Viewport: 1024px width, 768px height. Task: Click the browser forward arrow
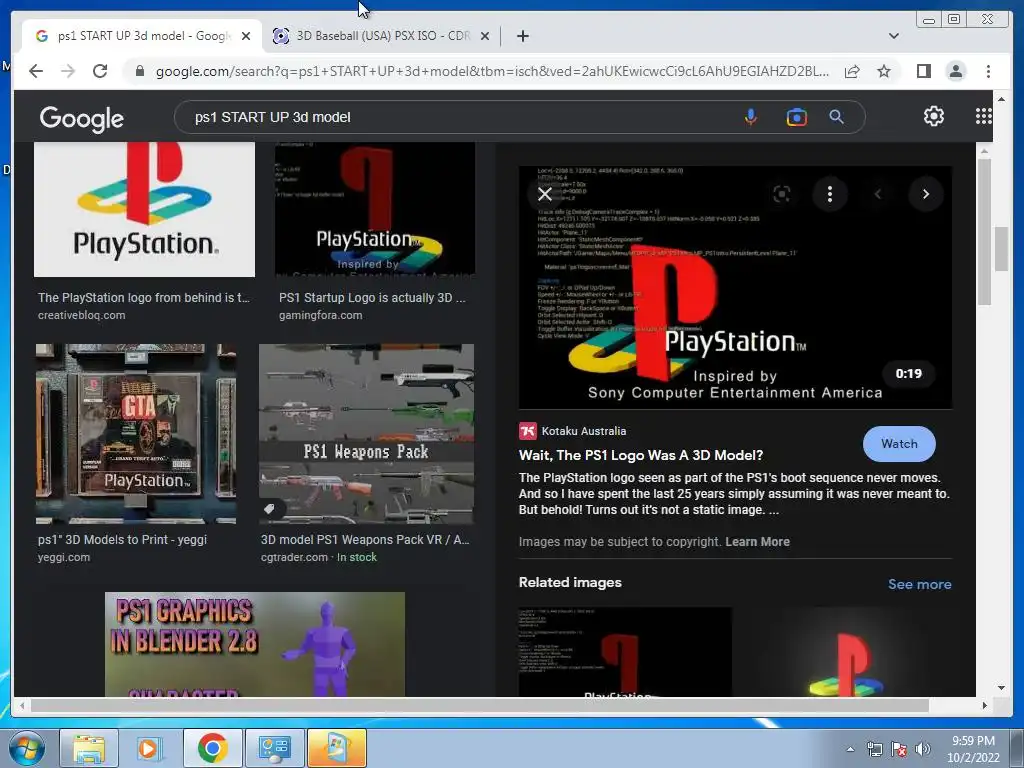click(x=68, y=71)
